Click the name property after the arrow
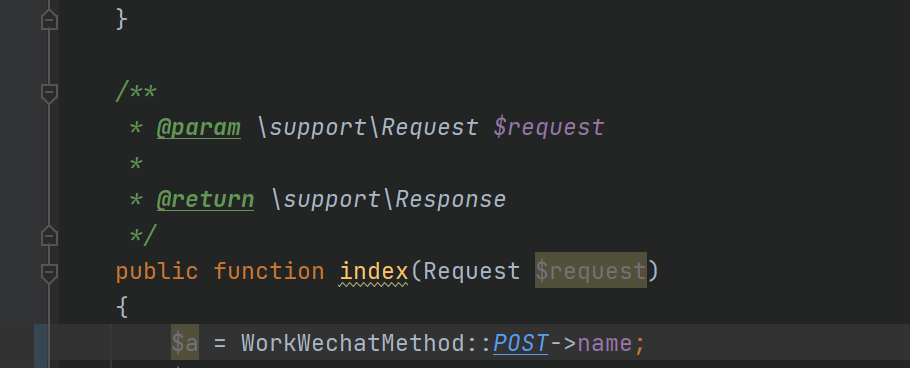This screenshot has height=368, width=910. click(604, 344)
